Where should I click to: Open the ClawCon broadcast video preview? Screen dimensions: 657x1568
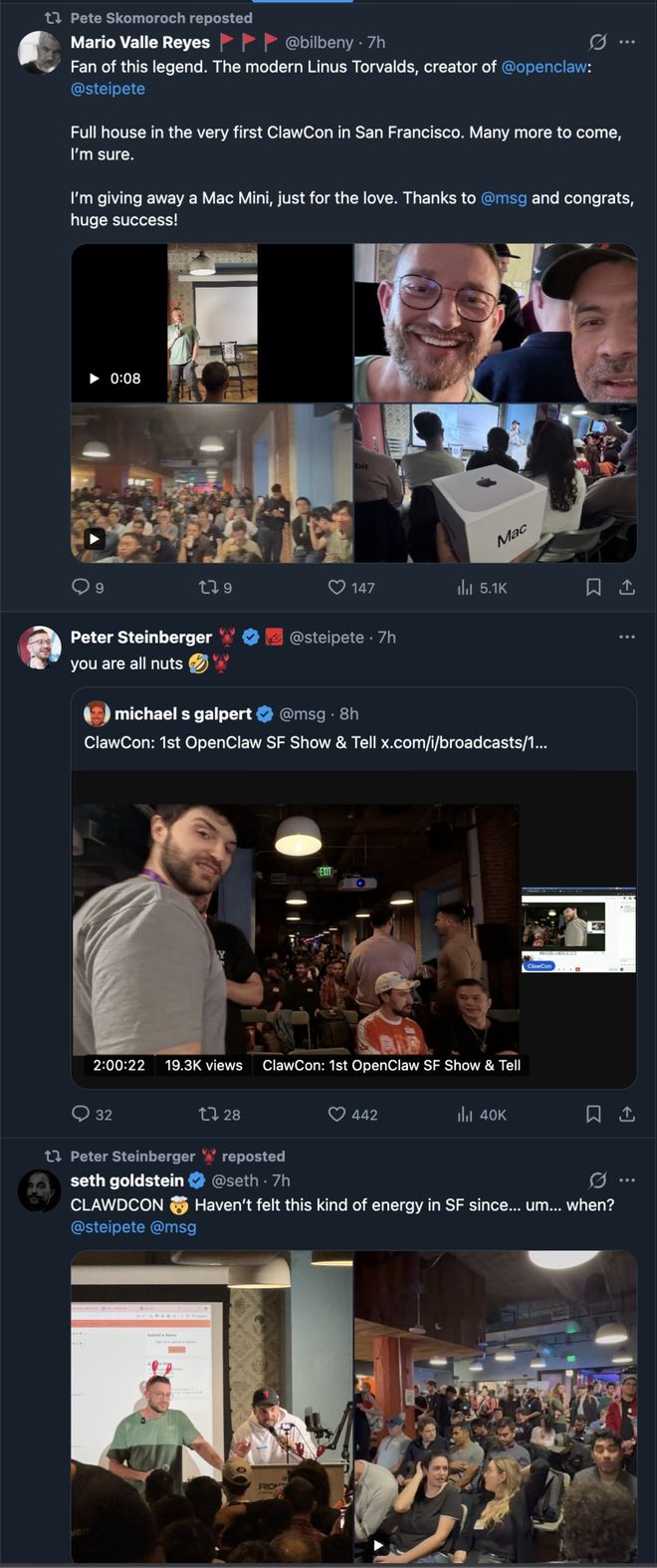(353, 926)
